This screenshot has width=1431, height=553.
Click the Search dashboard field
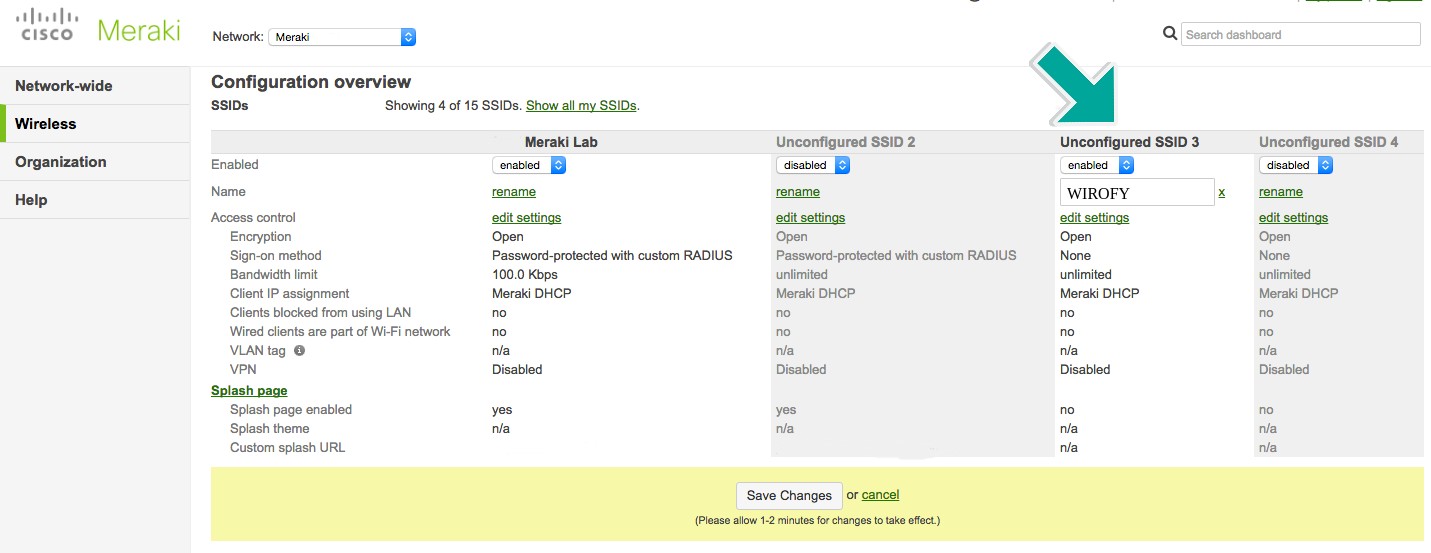pyautogui.click(x=1300, y=34)
